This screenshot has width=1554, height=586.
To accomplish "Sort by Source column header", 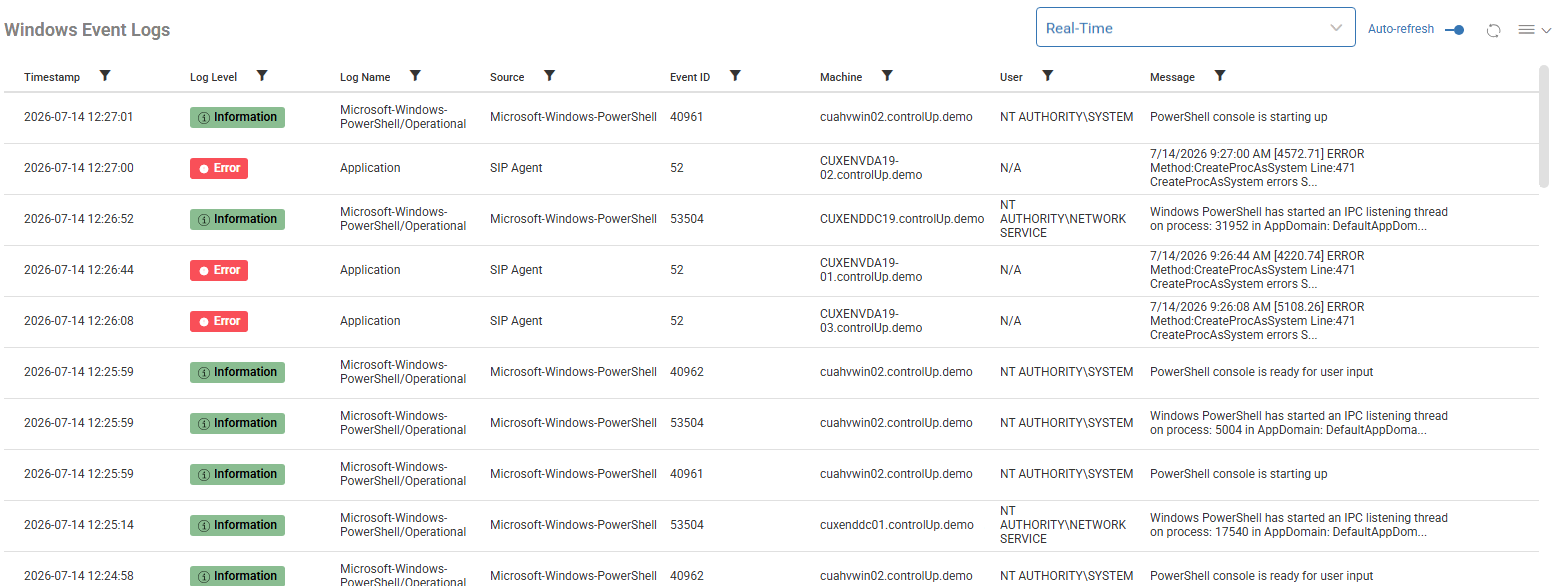I will pos(507,77).
